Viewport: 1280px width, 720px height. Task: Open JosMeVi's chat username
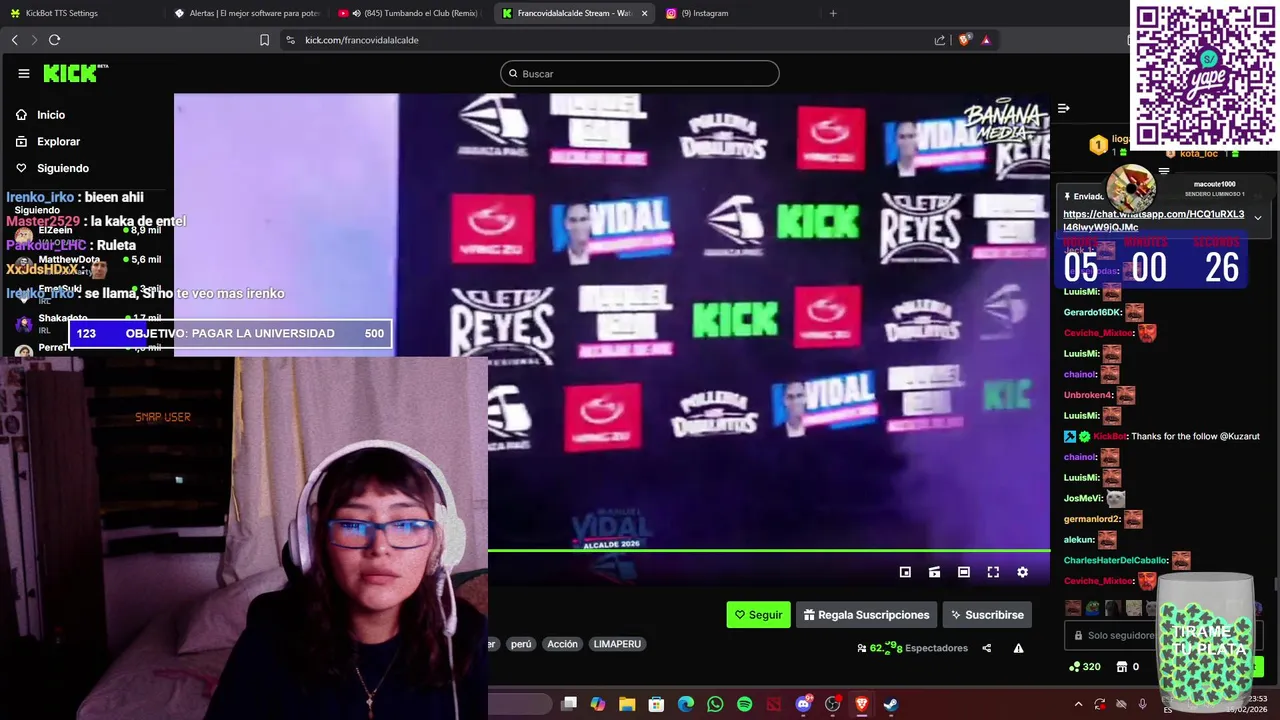pos(1082,498)
